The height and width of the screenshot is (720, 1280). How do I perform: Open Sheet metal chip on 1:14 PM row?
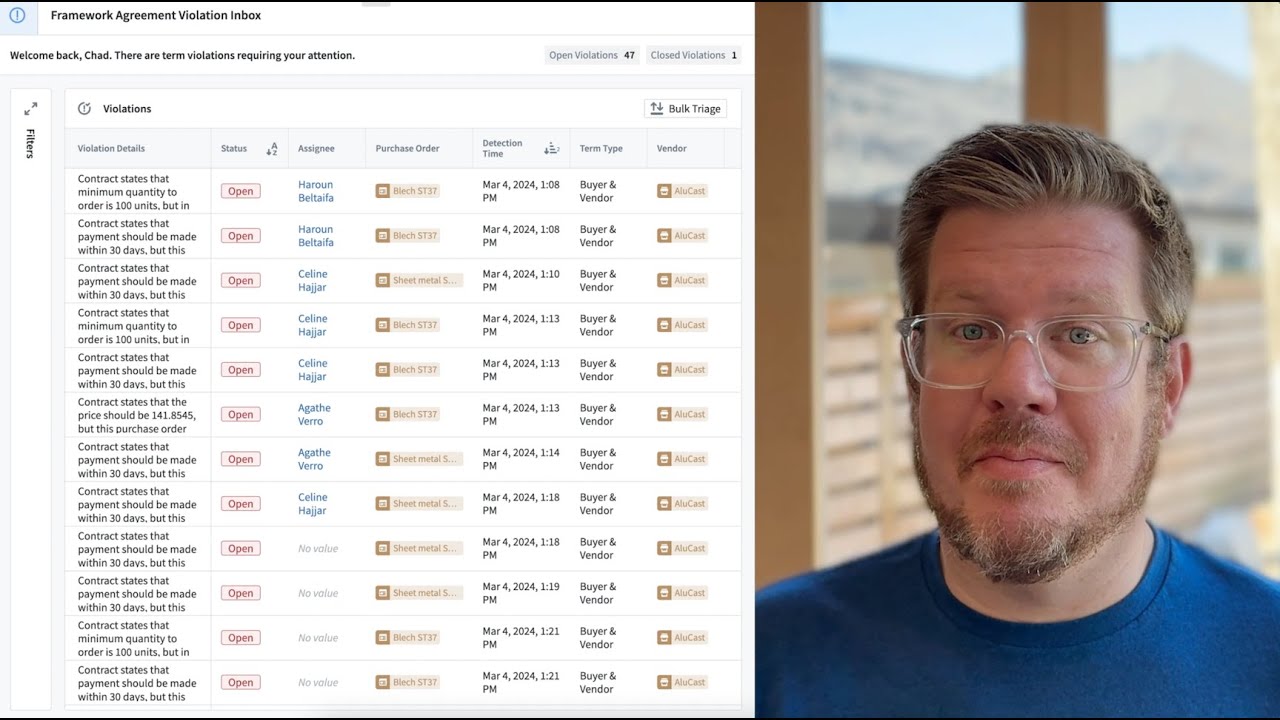coord(419,459)
